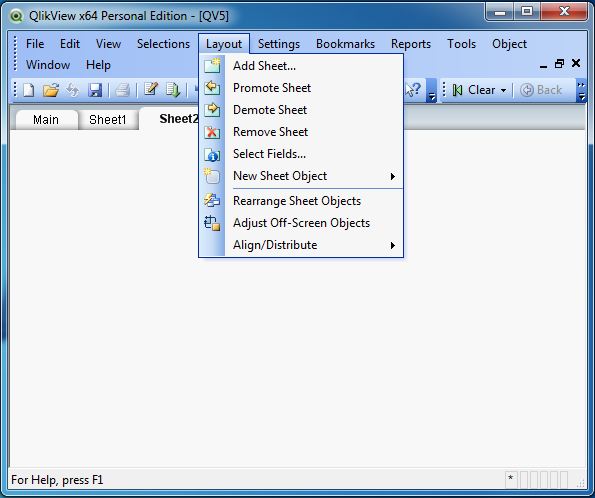The image size is (595, 498).
Task: Open the Help menu
Action: (x=98, y=65)
